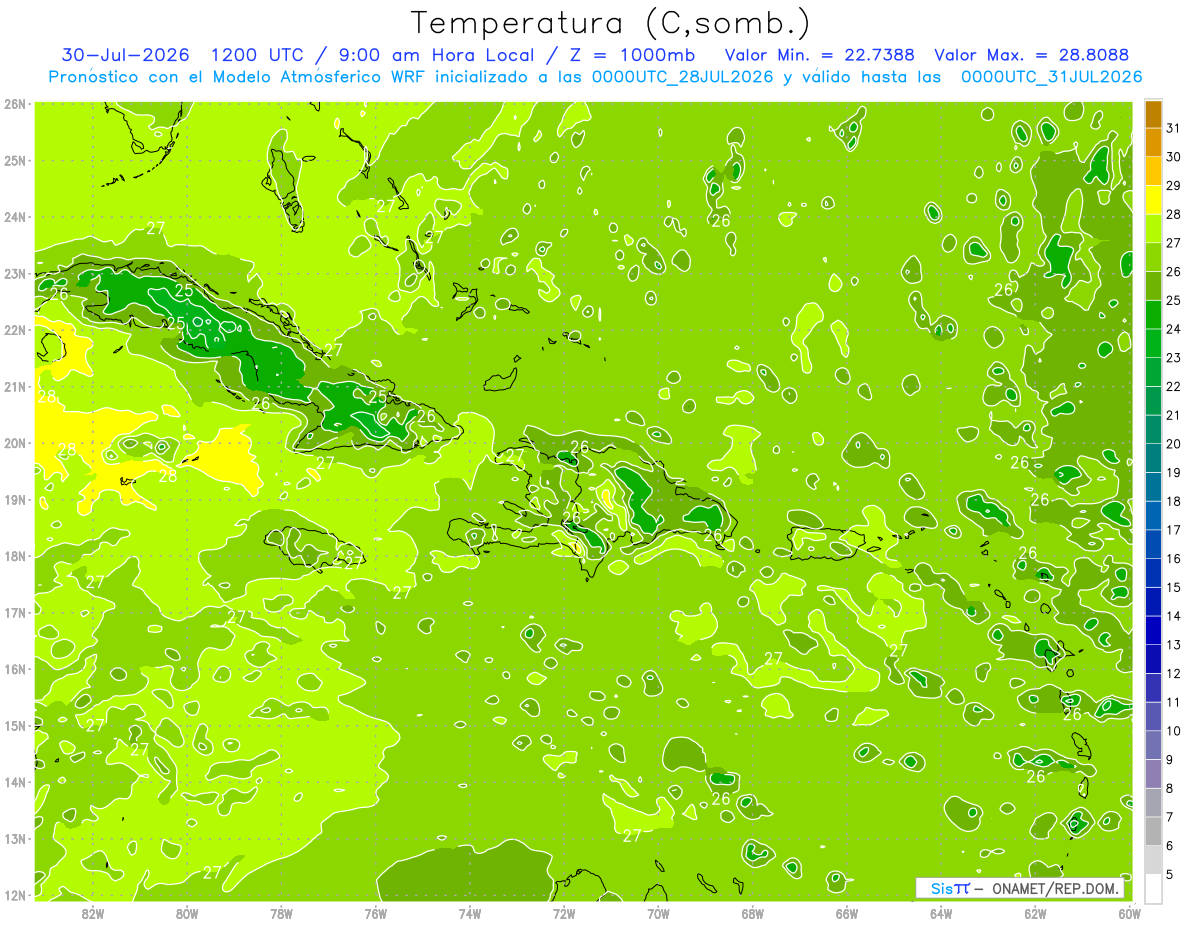1200x927 pixels.
Task: Click the '20N' latitude axis label
Action: click(14, 443)
